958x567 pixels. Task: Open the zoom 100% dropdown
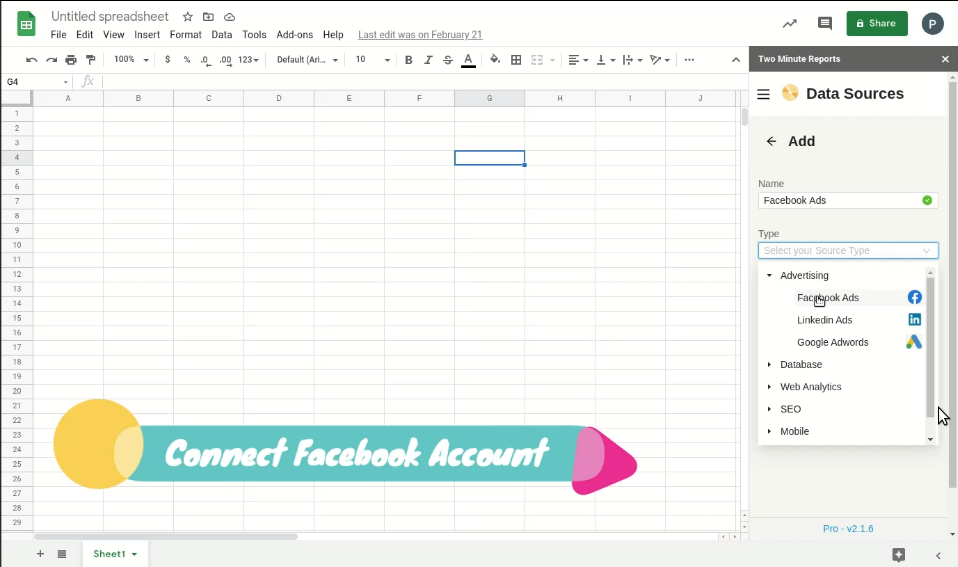pos(131,59)
